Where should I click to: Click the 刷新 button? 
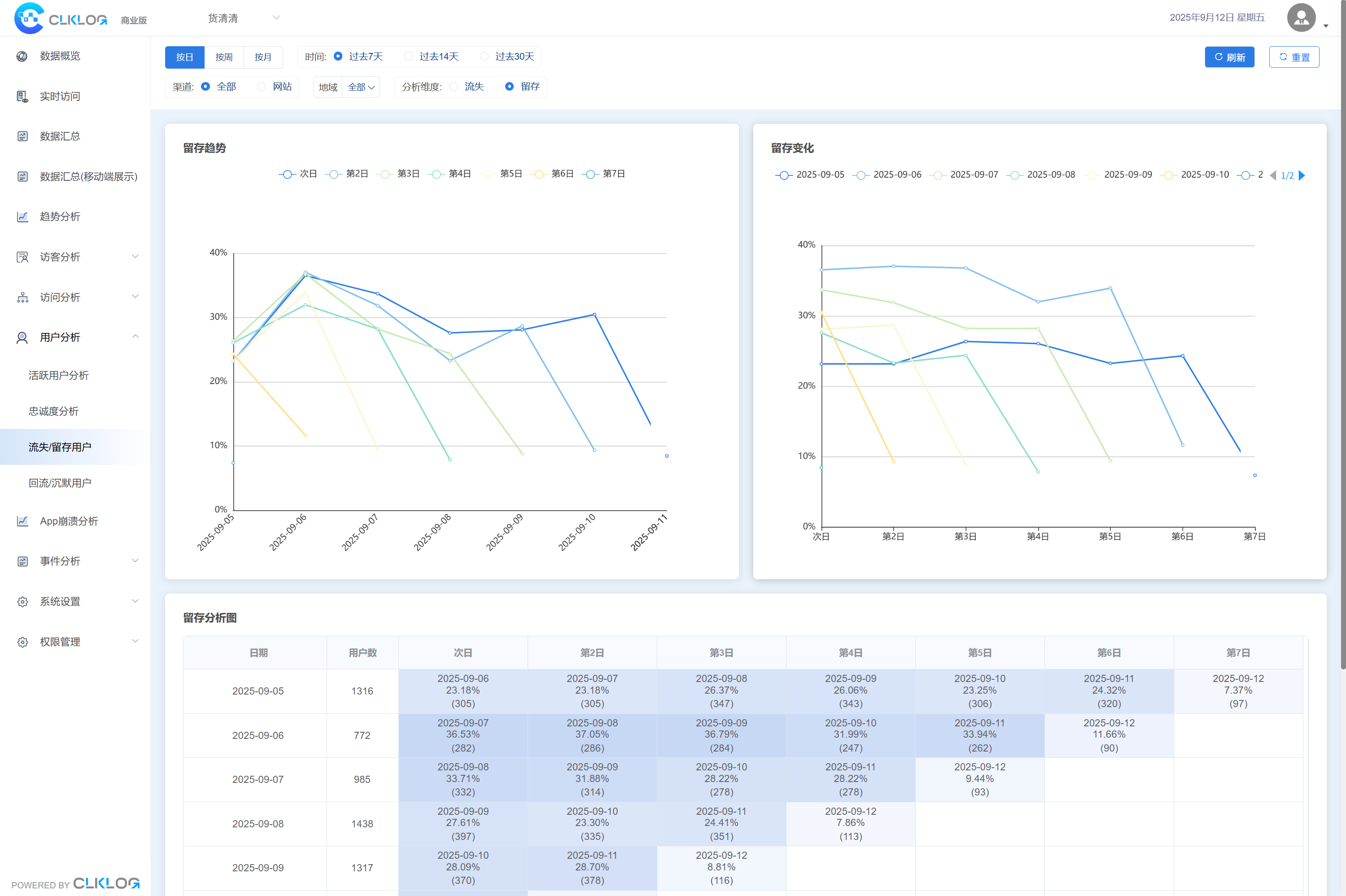(x=1229, y=57)
